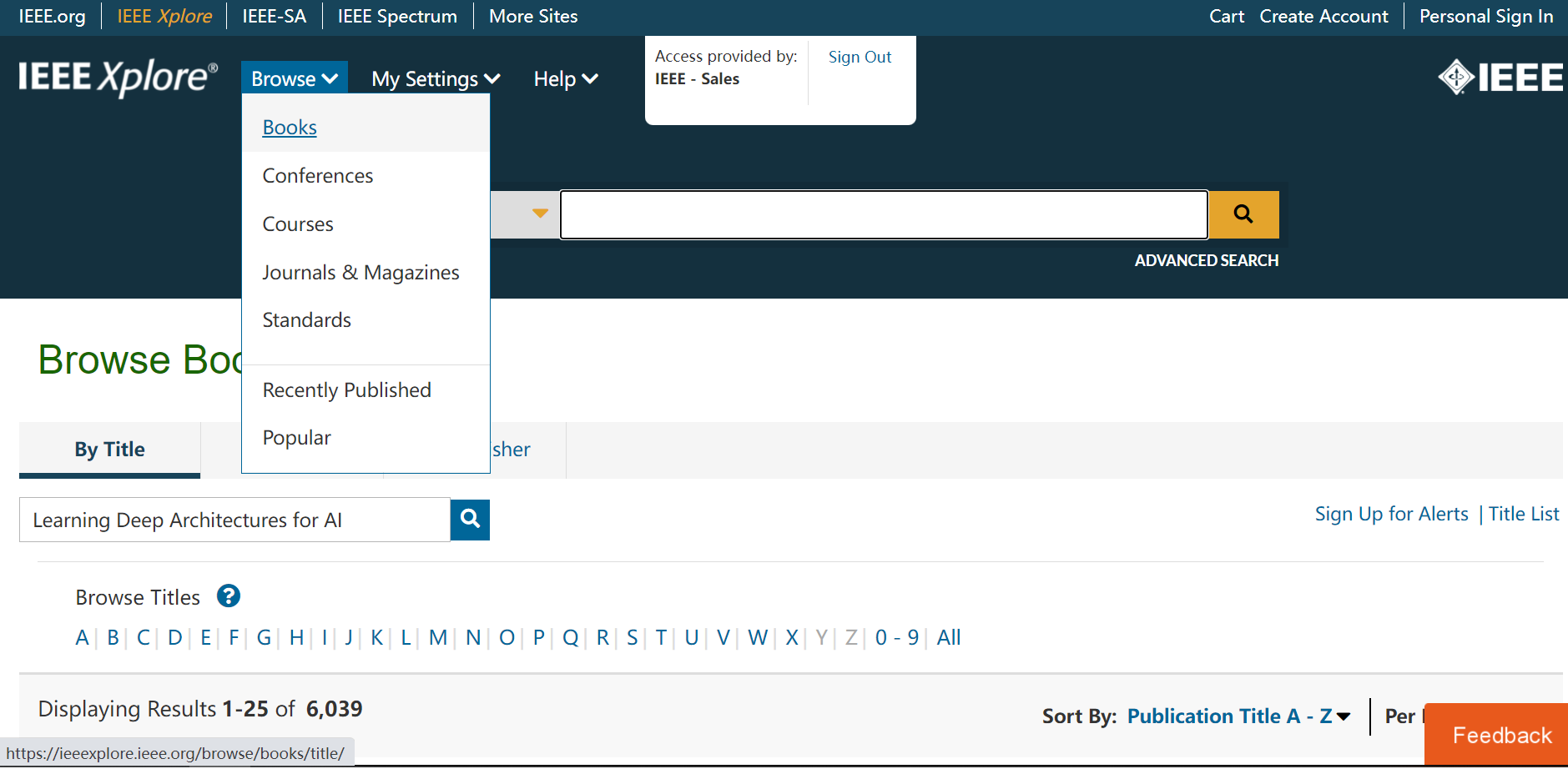Filter titles by letter M
Screen dimensions: 1568x769
(437, 638)
